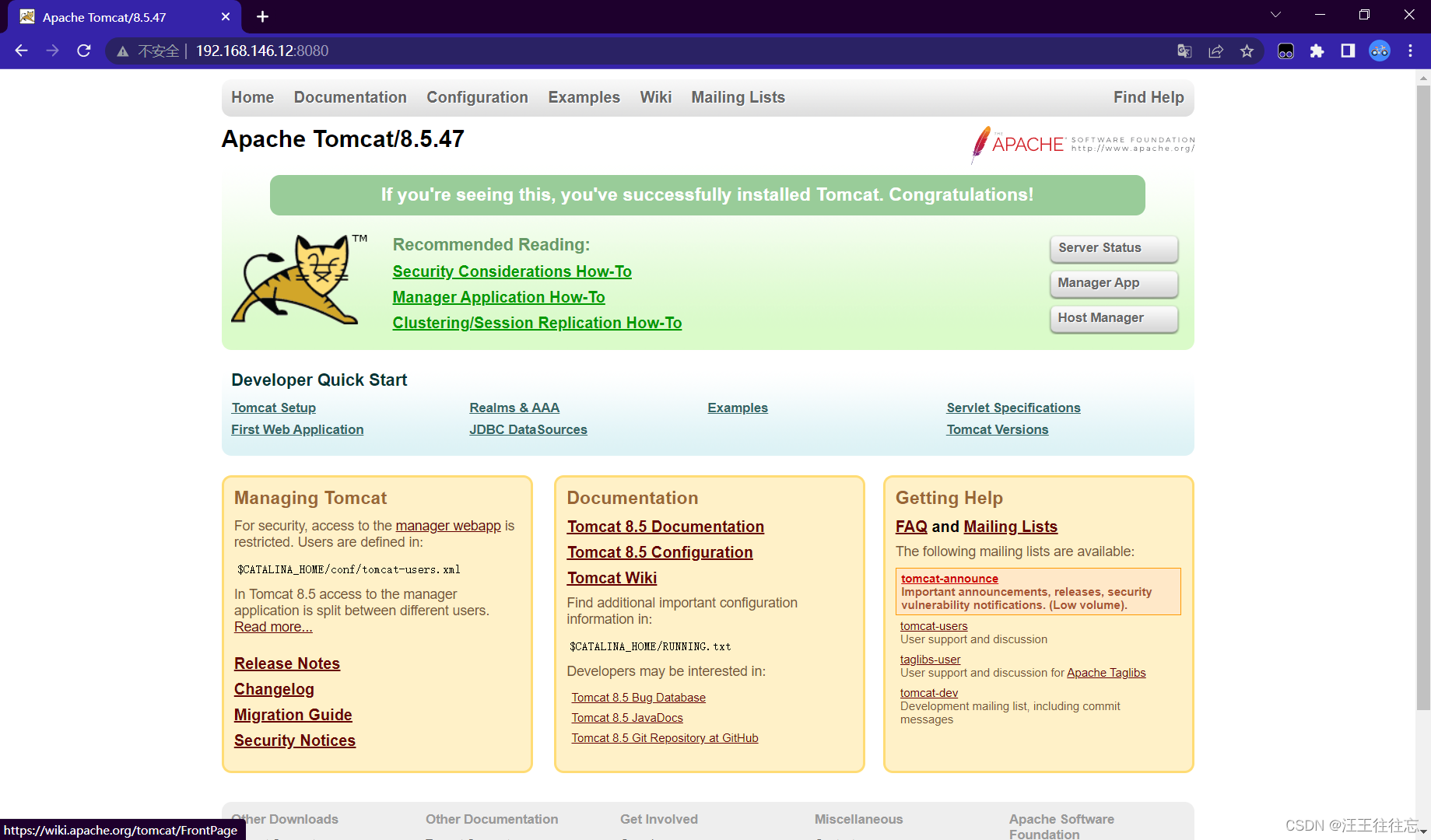Open the FAQ link
The height and width of the screenshot is (840, 1431).
[x=911, y=527]
